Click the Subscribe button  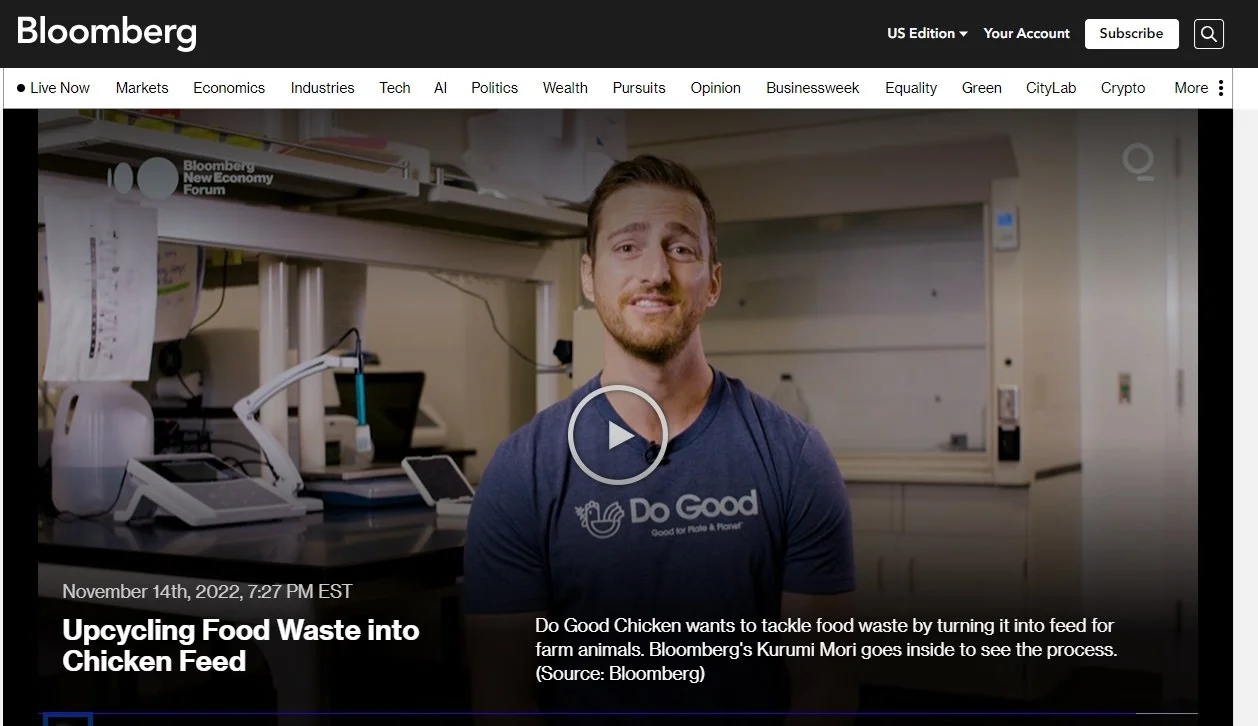pos(1131,33)
